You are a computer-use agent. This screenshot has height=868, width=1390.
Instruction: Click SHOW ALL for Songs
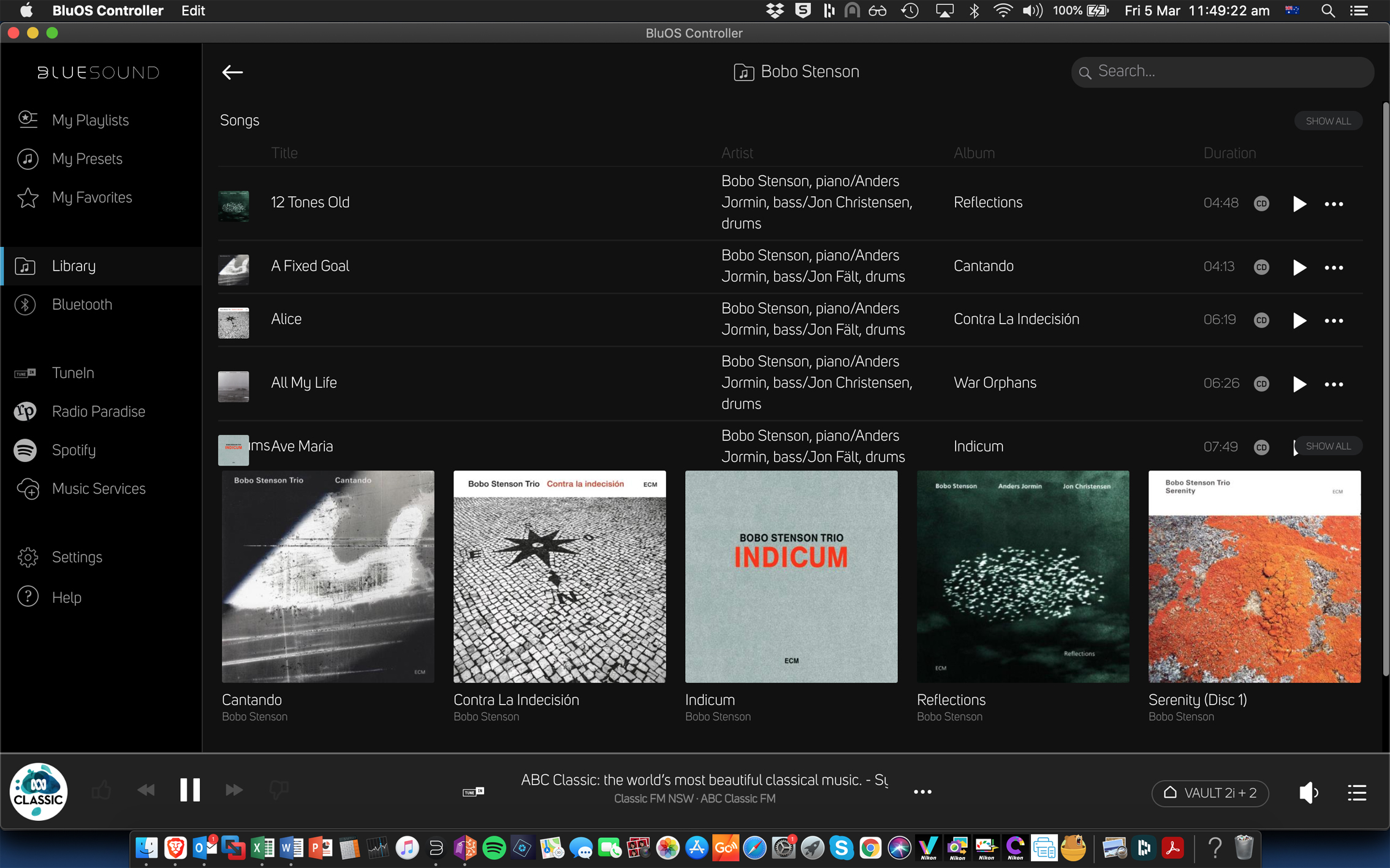[1327, 121]
